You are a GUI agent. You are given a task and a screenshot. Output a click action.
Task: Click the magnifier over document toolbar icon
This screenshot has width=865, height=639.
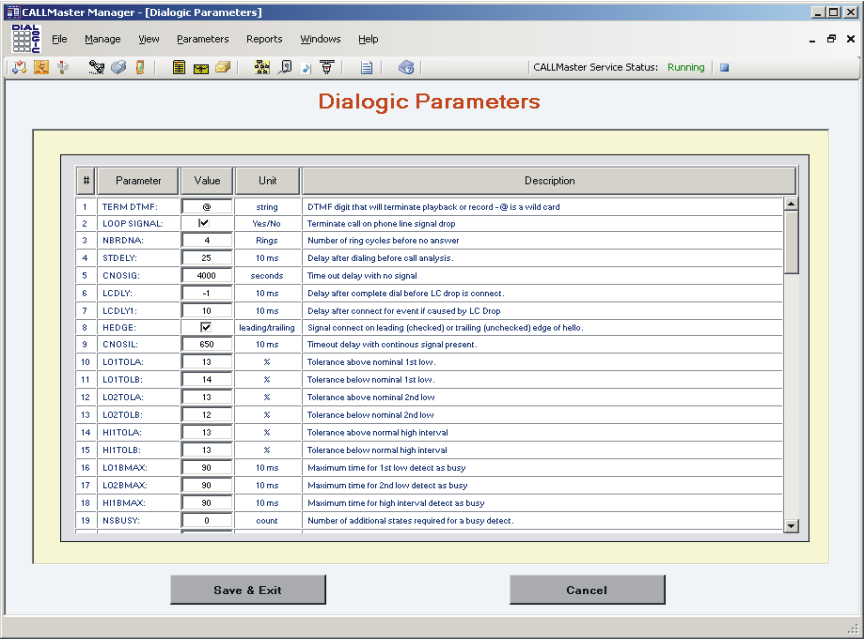click(x=285, y=67)
